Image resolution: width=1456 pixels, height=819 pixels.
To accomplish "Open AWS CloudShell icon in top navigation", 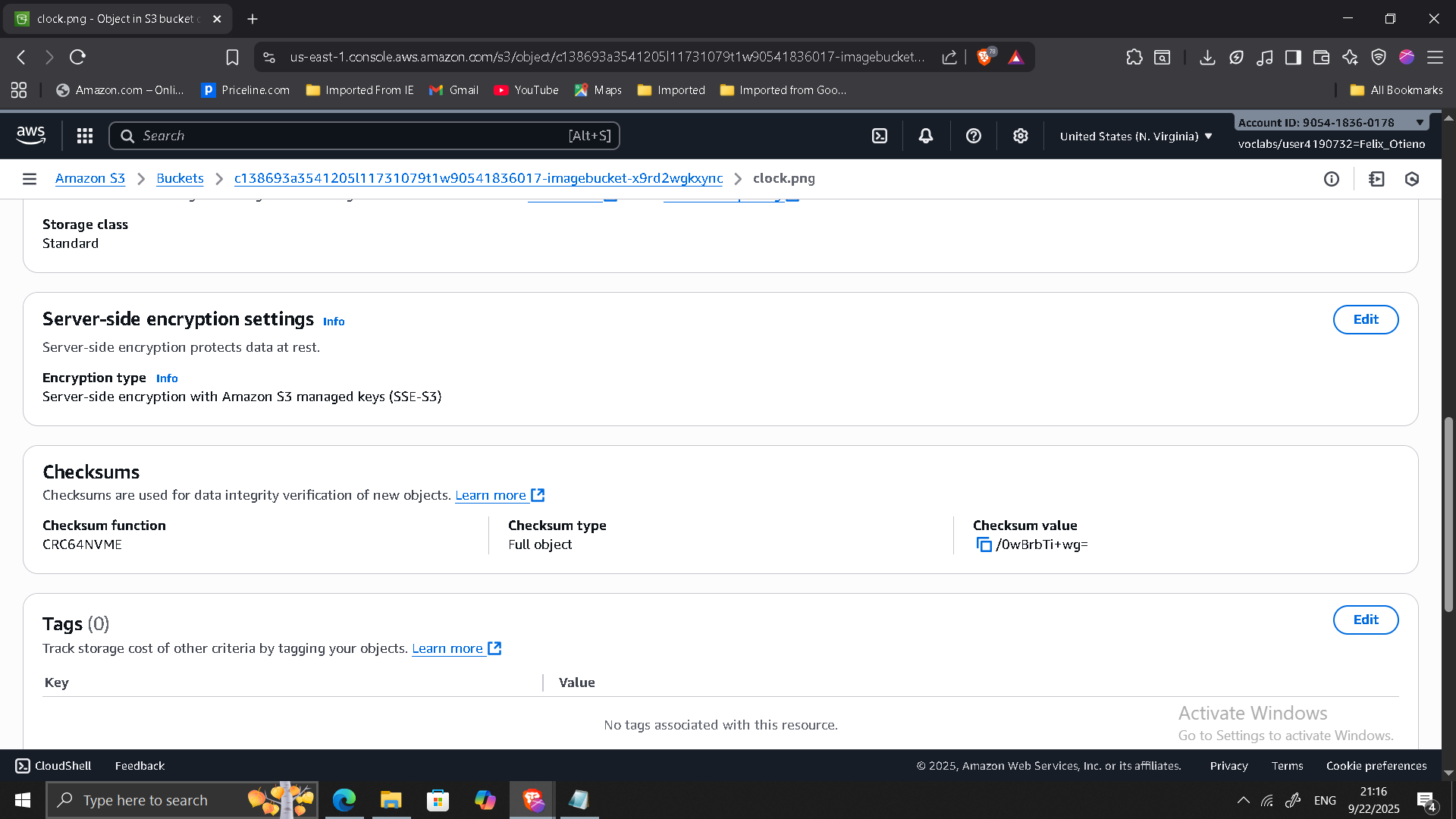I will tap(880, 136).
